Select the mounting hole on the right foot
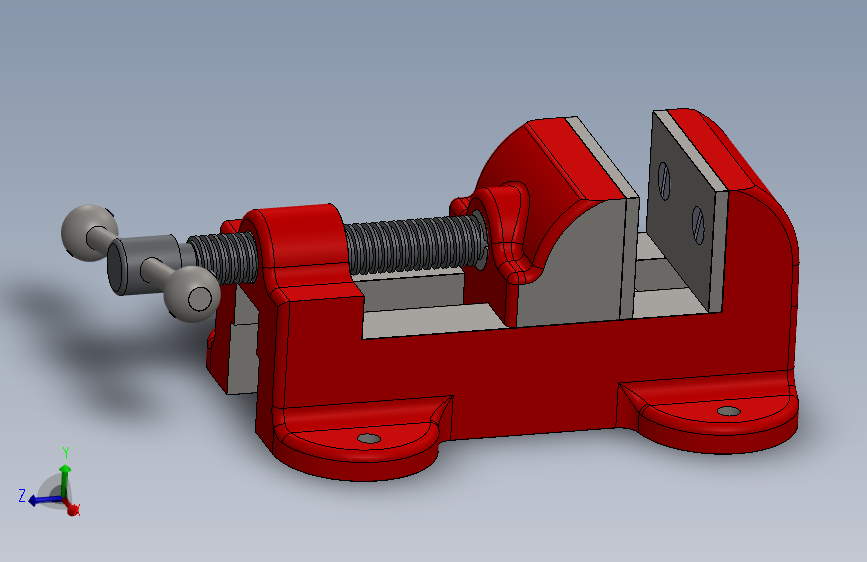This screenshot has width=867, height=562. [x=728, y=411]
